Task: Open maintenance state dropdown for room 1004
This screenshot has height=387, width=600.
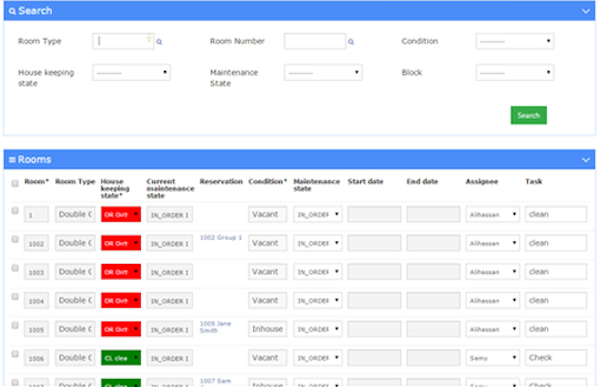Action: (x=318, y=300)
